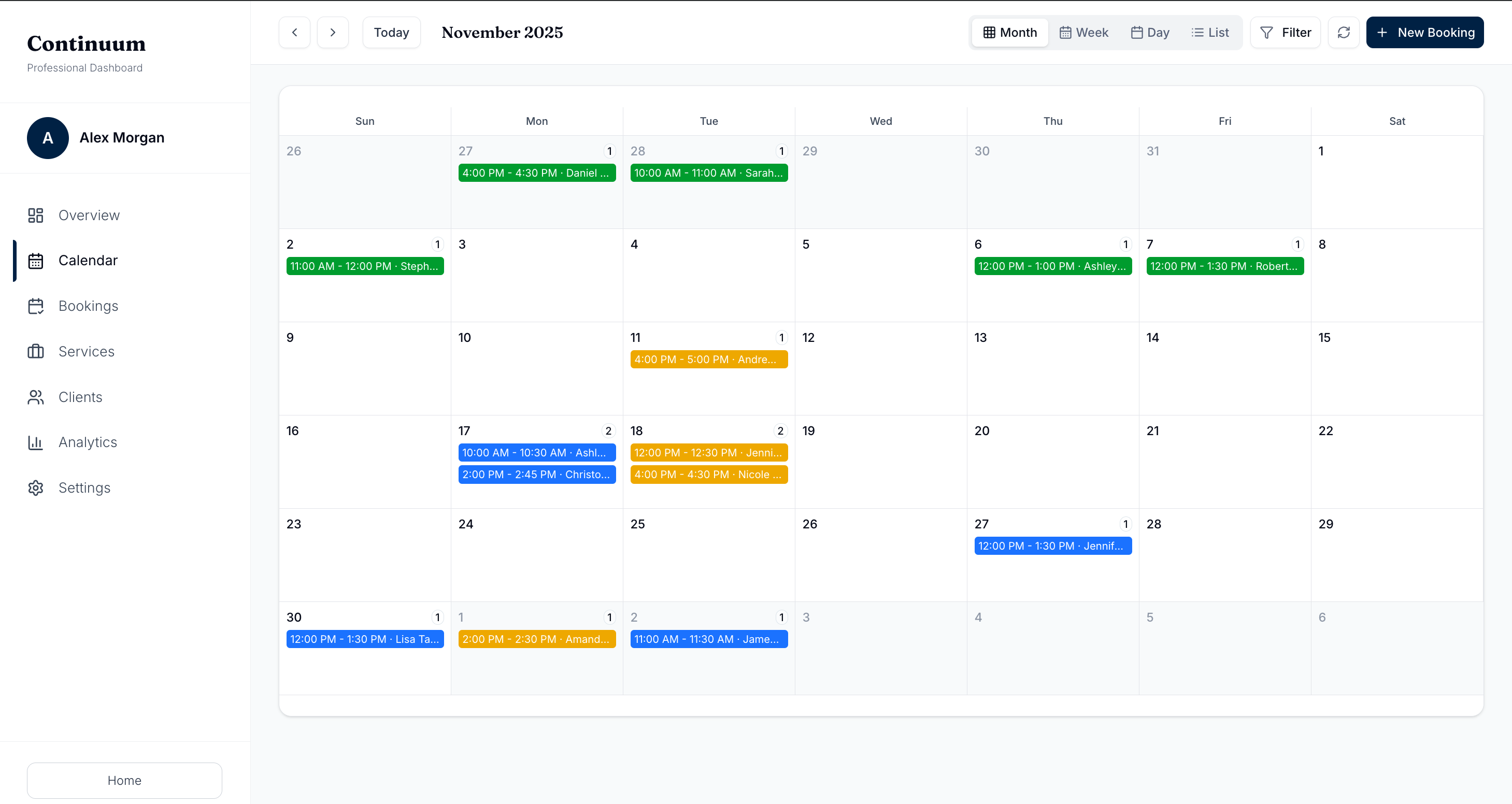The width and height of the screenshot is (1512, 804).
Task: Open the Bookings section in the sidebar
Action: 88,306
